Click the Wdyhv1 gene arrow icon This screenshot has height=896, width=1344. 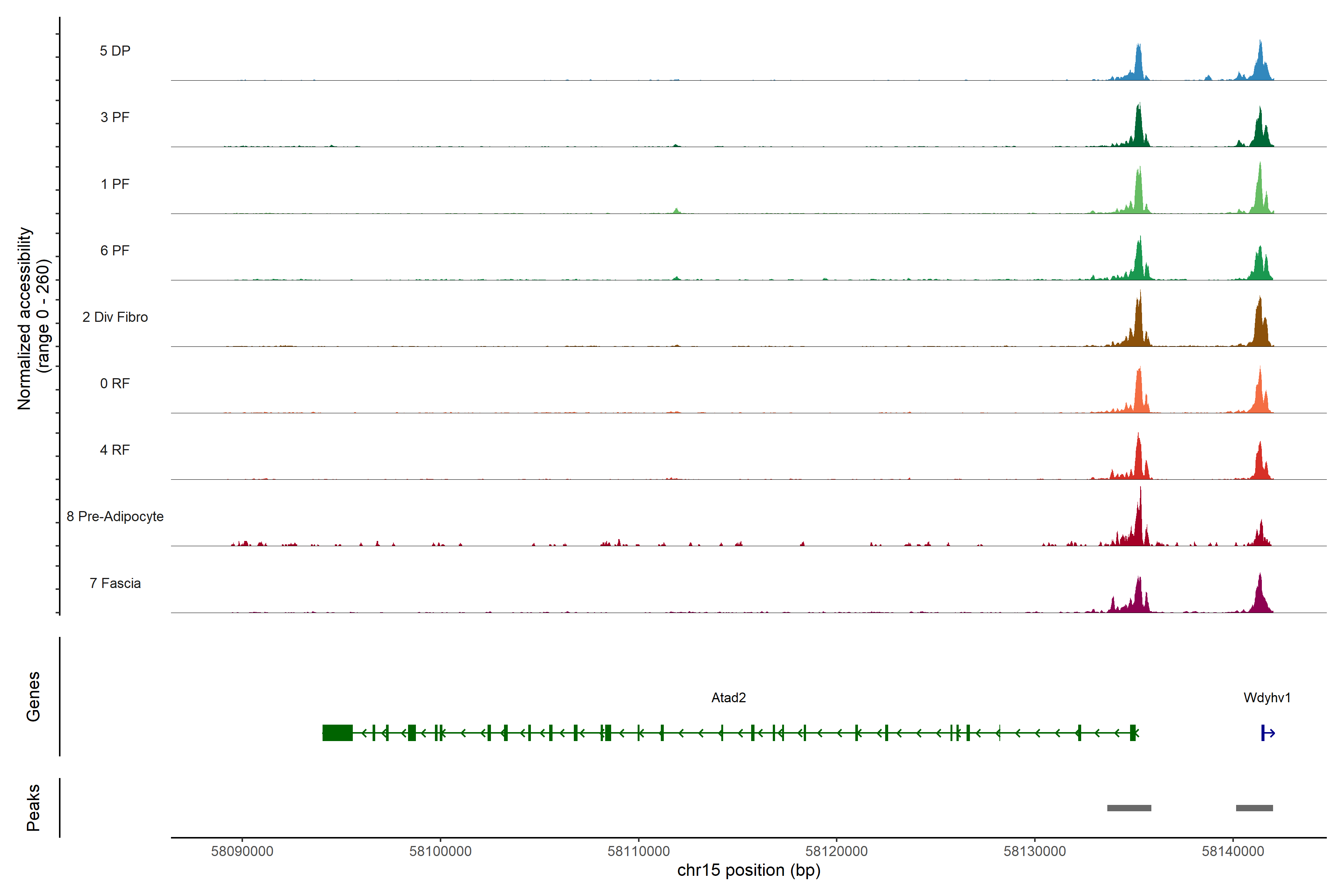coord(1267,732)
